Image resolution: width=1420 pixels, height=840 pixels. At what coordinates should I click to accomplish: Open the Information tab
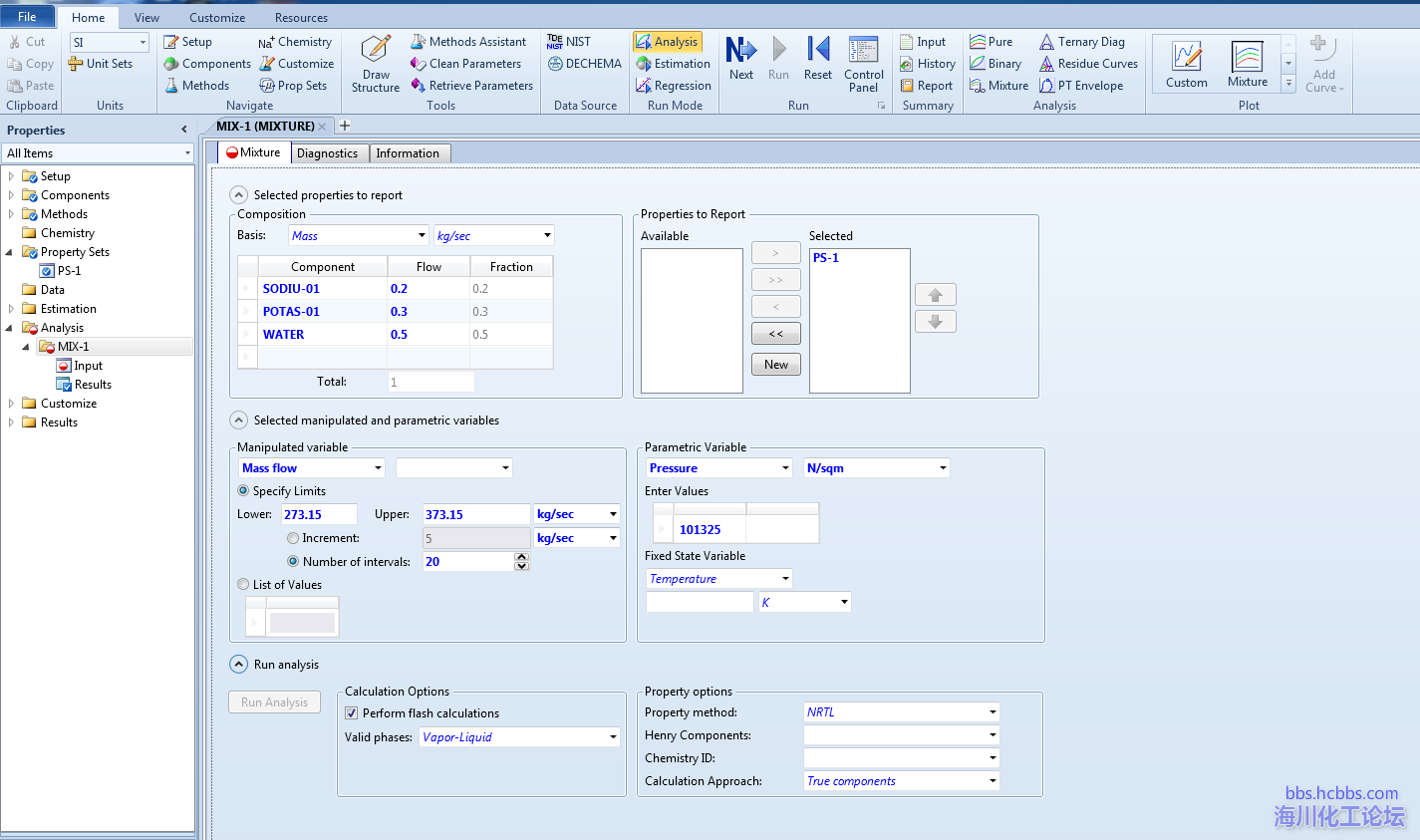click(x=408, y=153)
